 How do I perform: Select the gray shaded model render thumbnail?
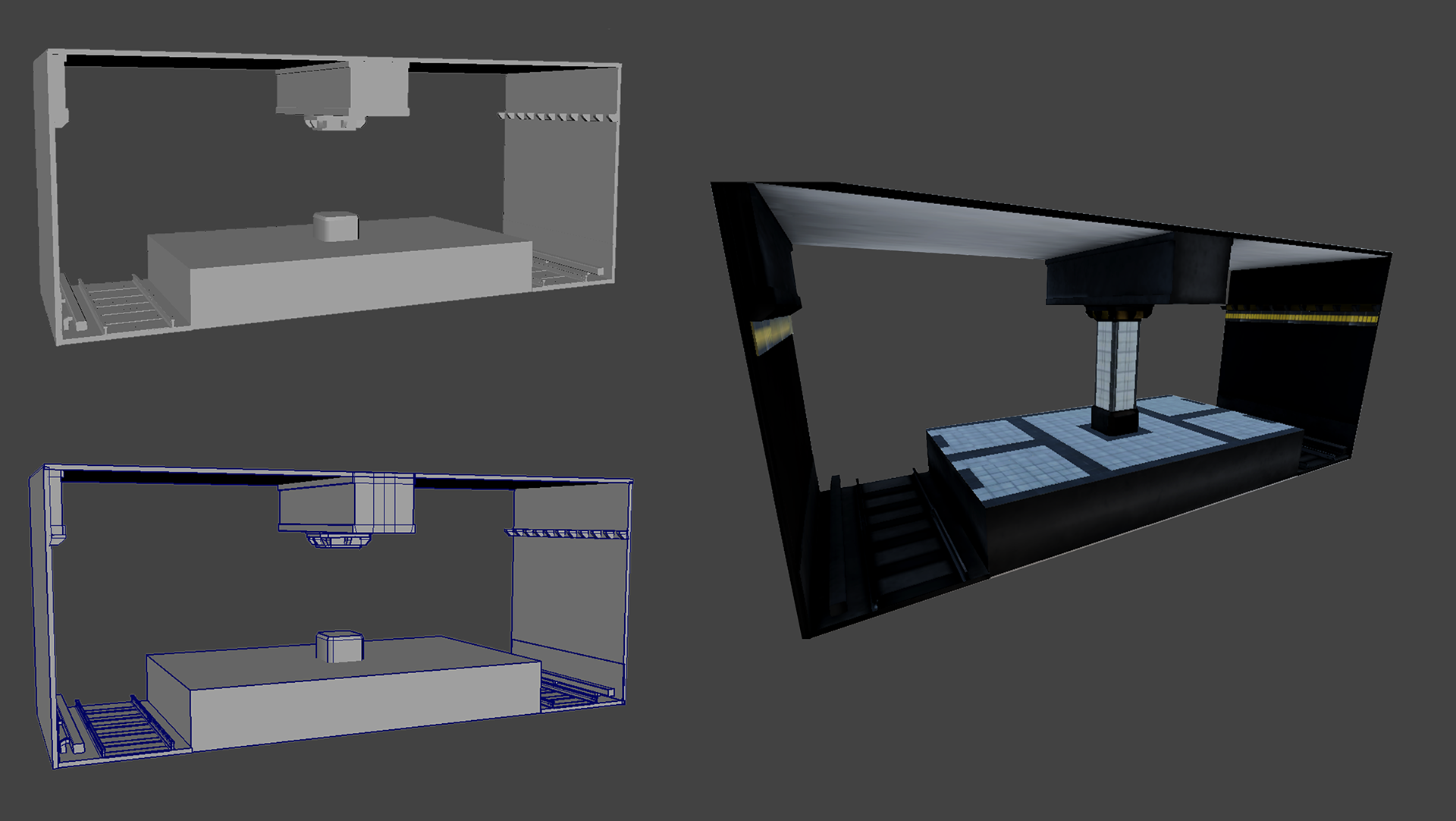[x=328, y=197]
